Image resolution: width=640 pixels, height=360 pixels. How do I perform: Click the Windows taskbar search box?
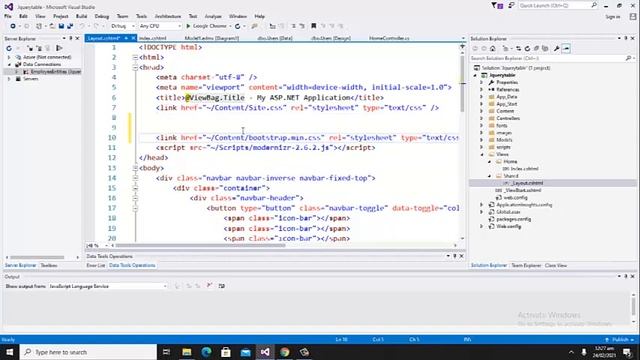tap(88, 352)
